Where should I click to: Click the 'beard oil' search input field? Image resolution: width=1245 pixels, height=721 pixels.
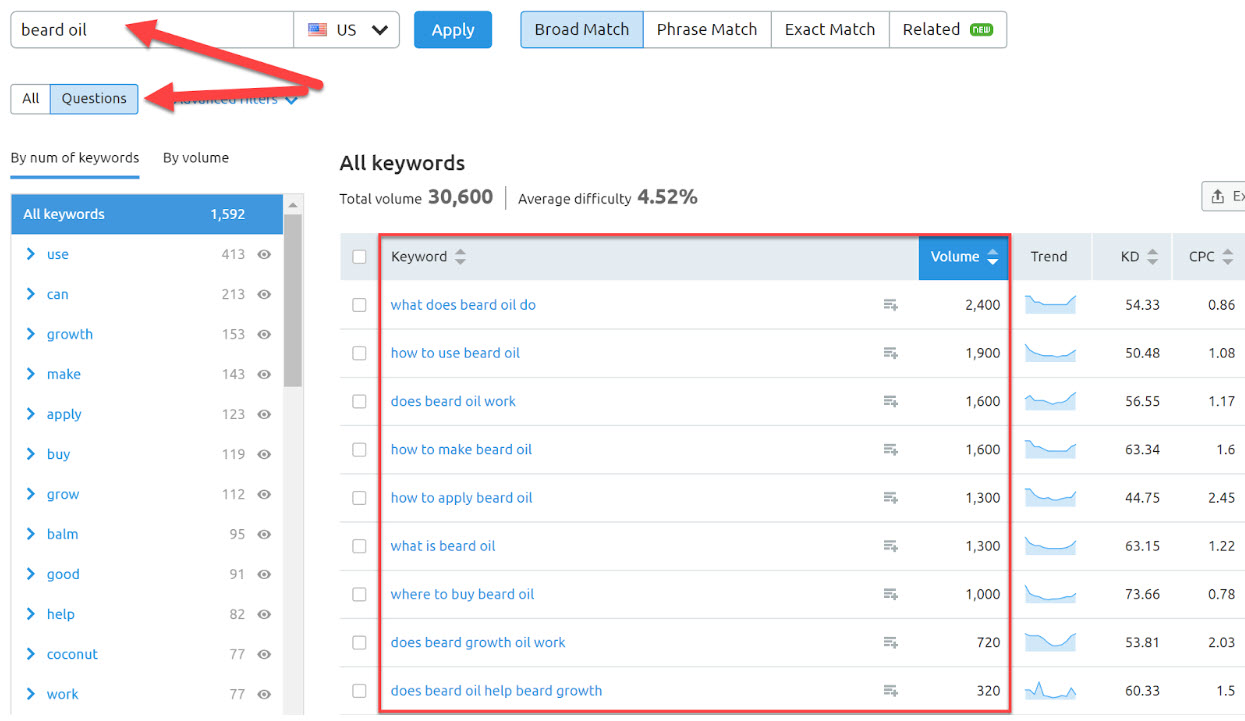click(x=150, y=30)
